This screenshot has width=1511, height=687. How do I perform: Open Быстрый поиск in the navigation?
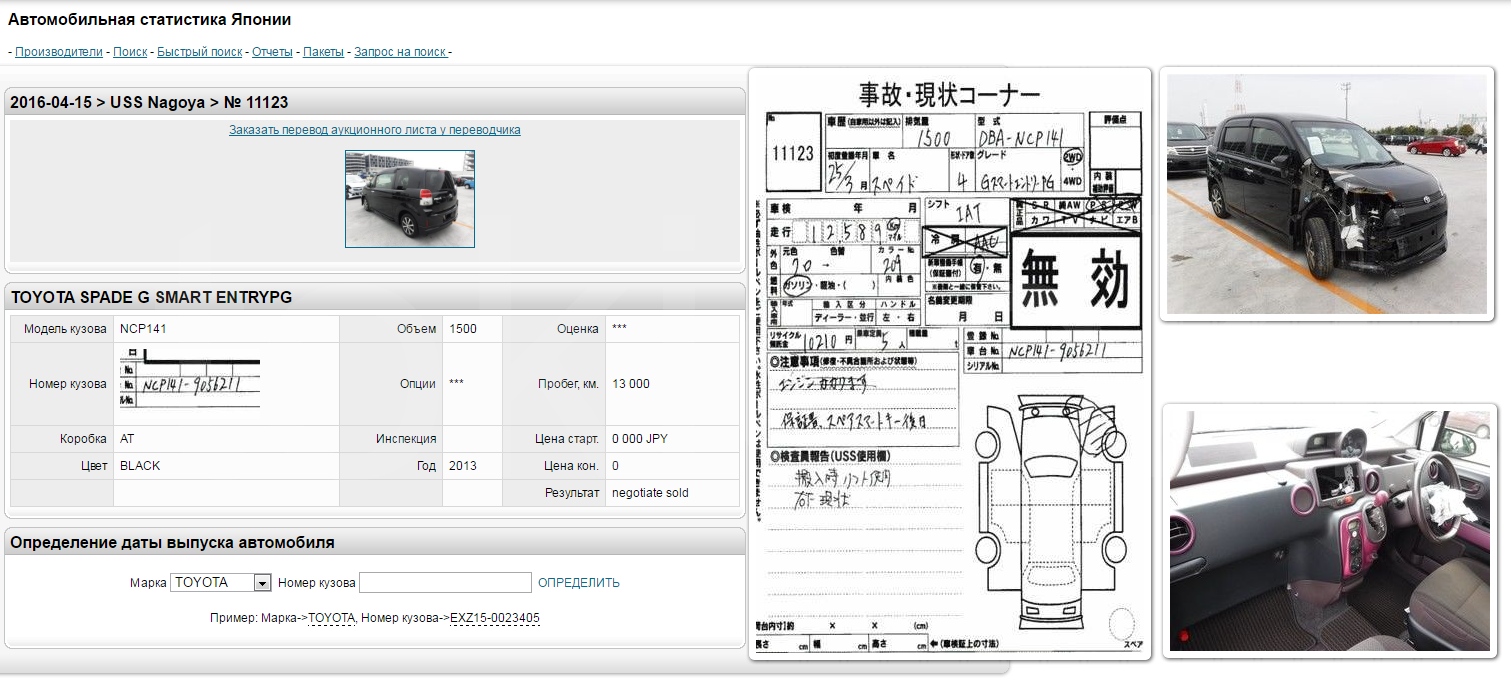[x=200, y=52]
